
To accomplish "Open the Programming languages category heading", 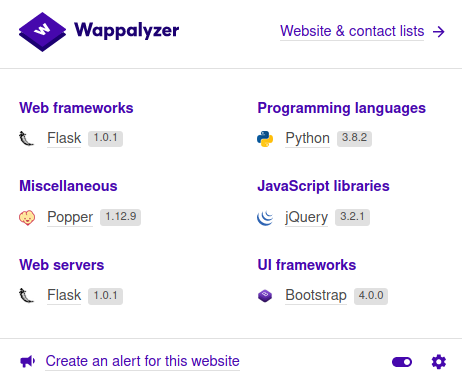I will coord(342,108).
